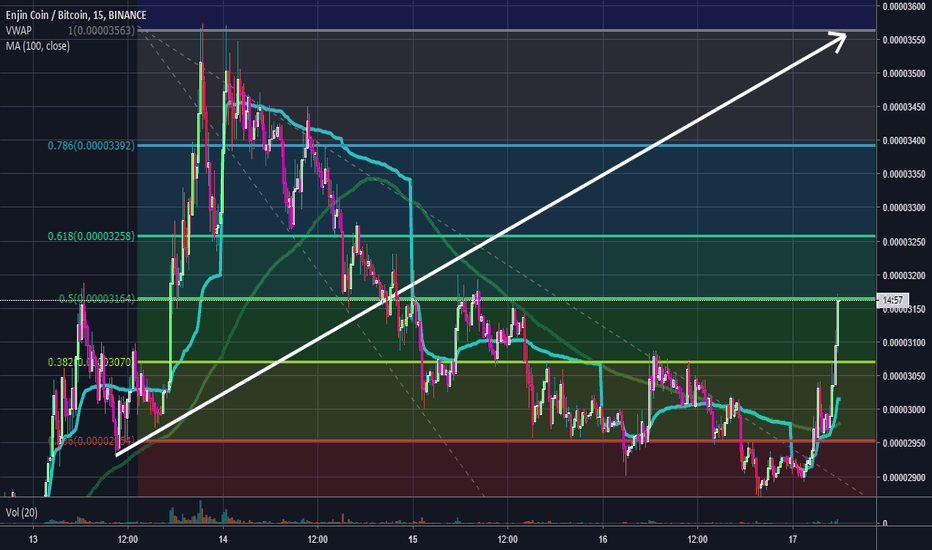This screenshot has width=932, height=550.
Task: Click the date label 13 on time axis
Action: (x=33, y=540)
